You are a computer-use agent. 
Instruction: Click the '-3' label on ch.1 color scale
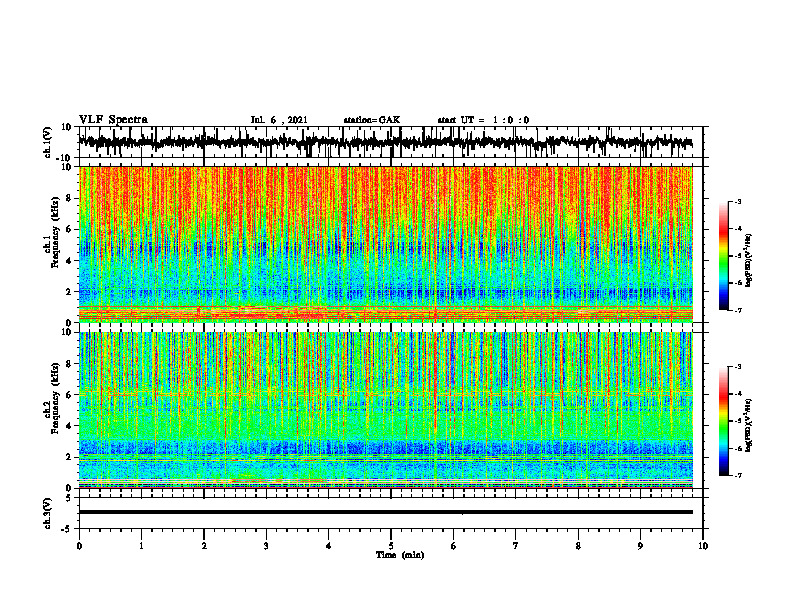click(737, 201)
